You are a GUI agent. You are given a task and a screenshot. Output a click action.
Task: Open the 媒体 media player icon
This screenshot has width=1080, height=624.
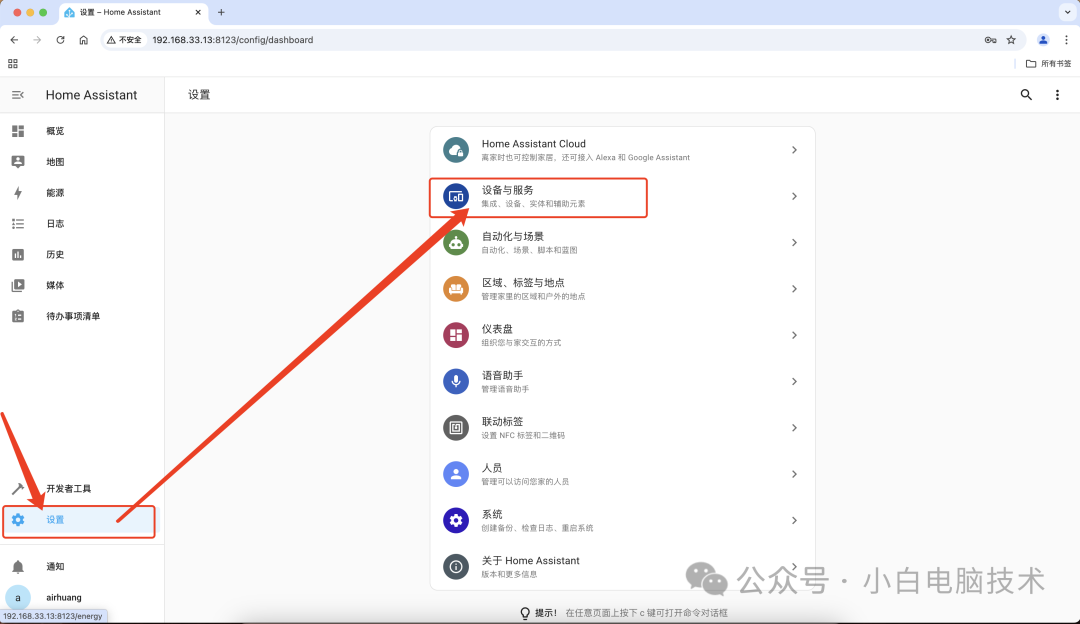point(18,285)
